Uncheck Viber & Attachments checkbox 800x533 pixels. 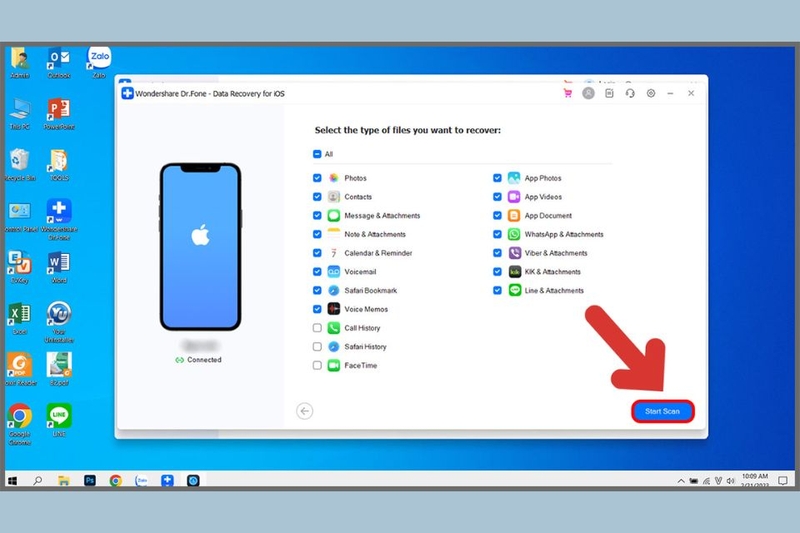pyautogui.click(x=497, y=253)
